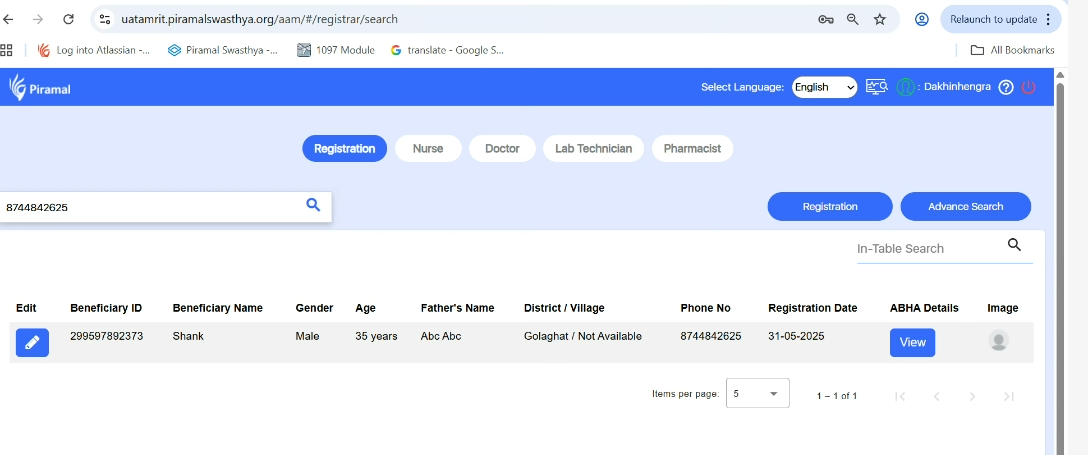Bookmark this page with the star icon
This screenshot has width=1088, height=455.
[880, 19]
